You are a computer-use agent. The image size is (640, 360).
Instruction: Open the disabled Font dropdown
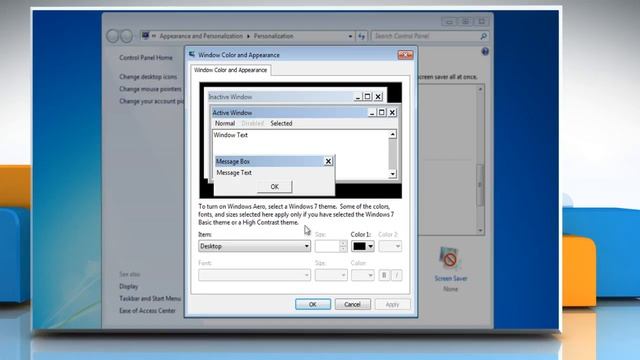(254, 275)
